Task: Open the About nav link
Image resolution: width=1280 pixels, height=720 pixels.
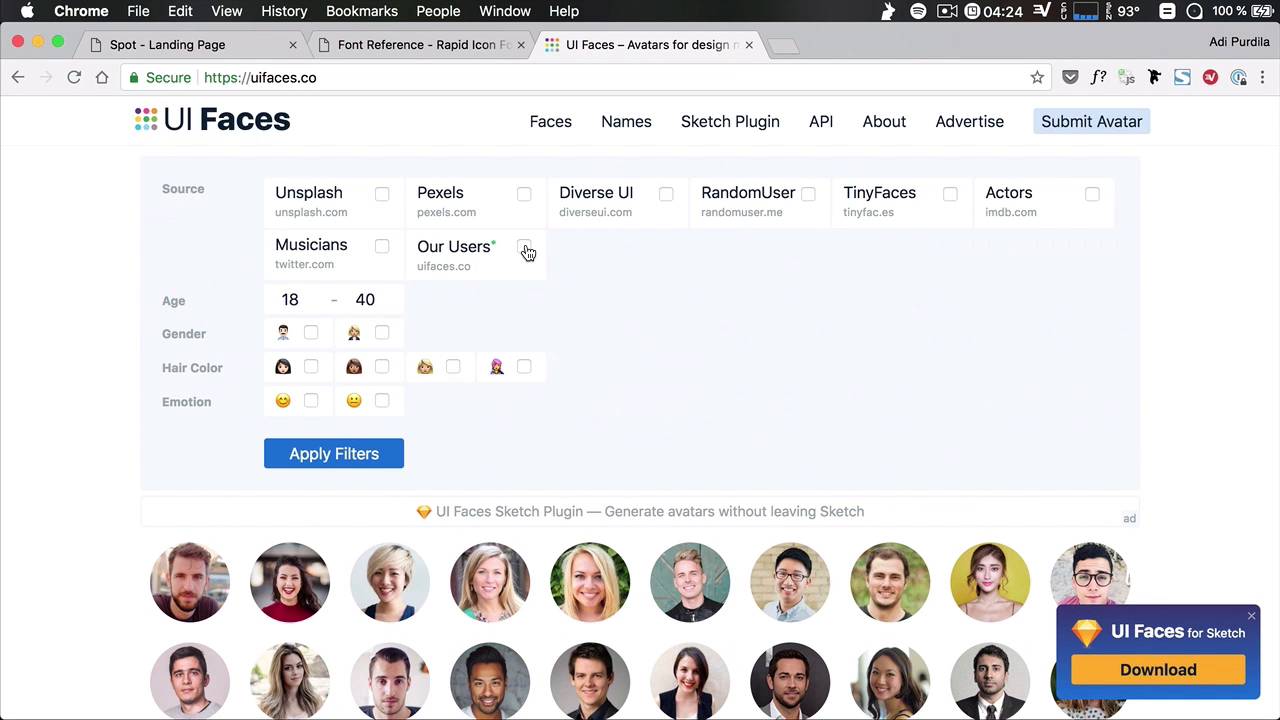Action: coord(884,121)
